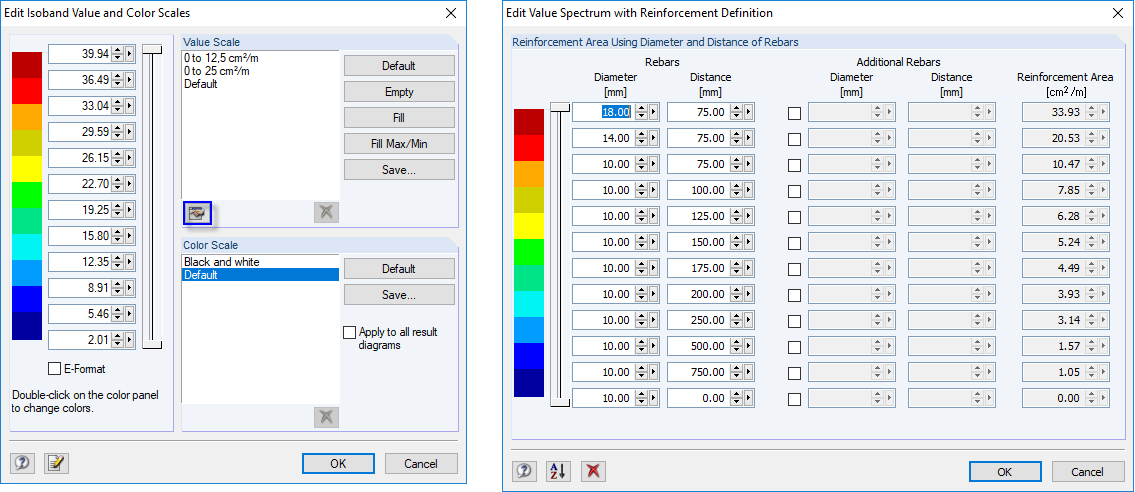1135x492 pixels.
Task: Select 'Default' in the Color Scale list
Action: pyautogui.click(x=261, y=275)
